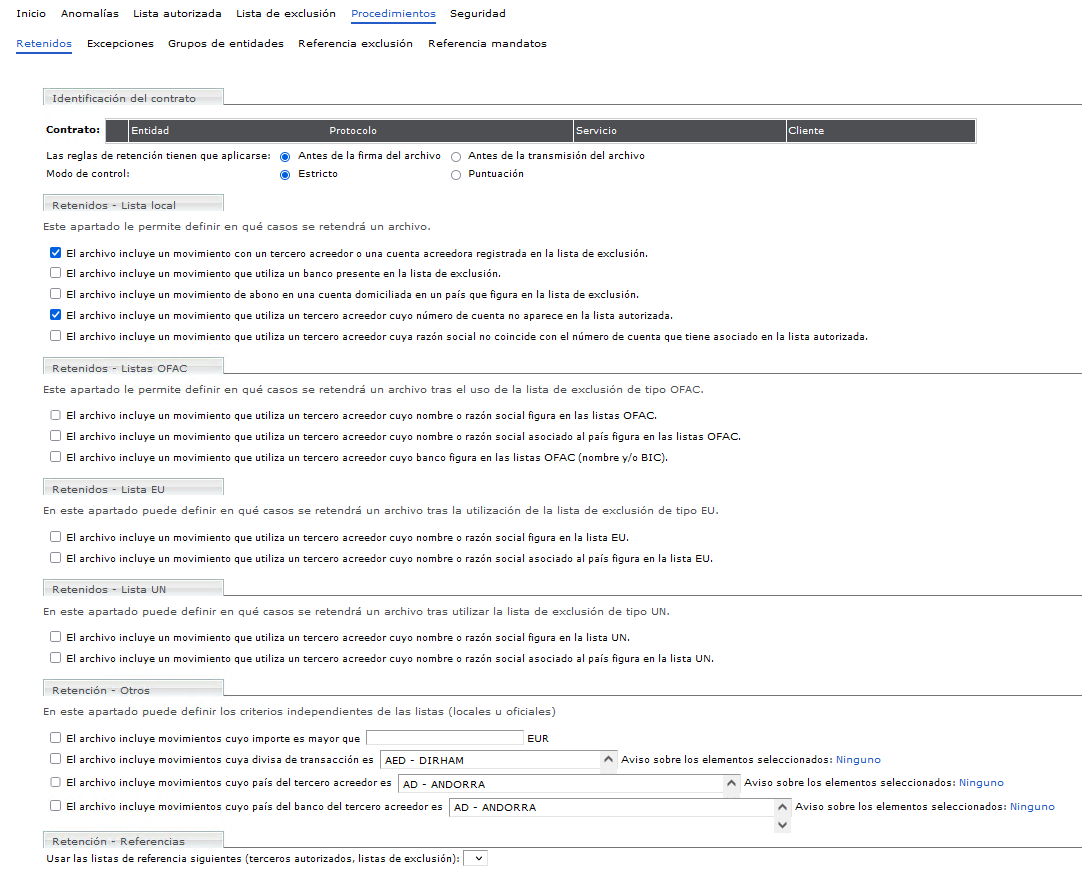Open the Seguridad menu
The image size is (1082, 869).
coord(477,14)
